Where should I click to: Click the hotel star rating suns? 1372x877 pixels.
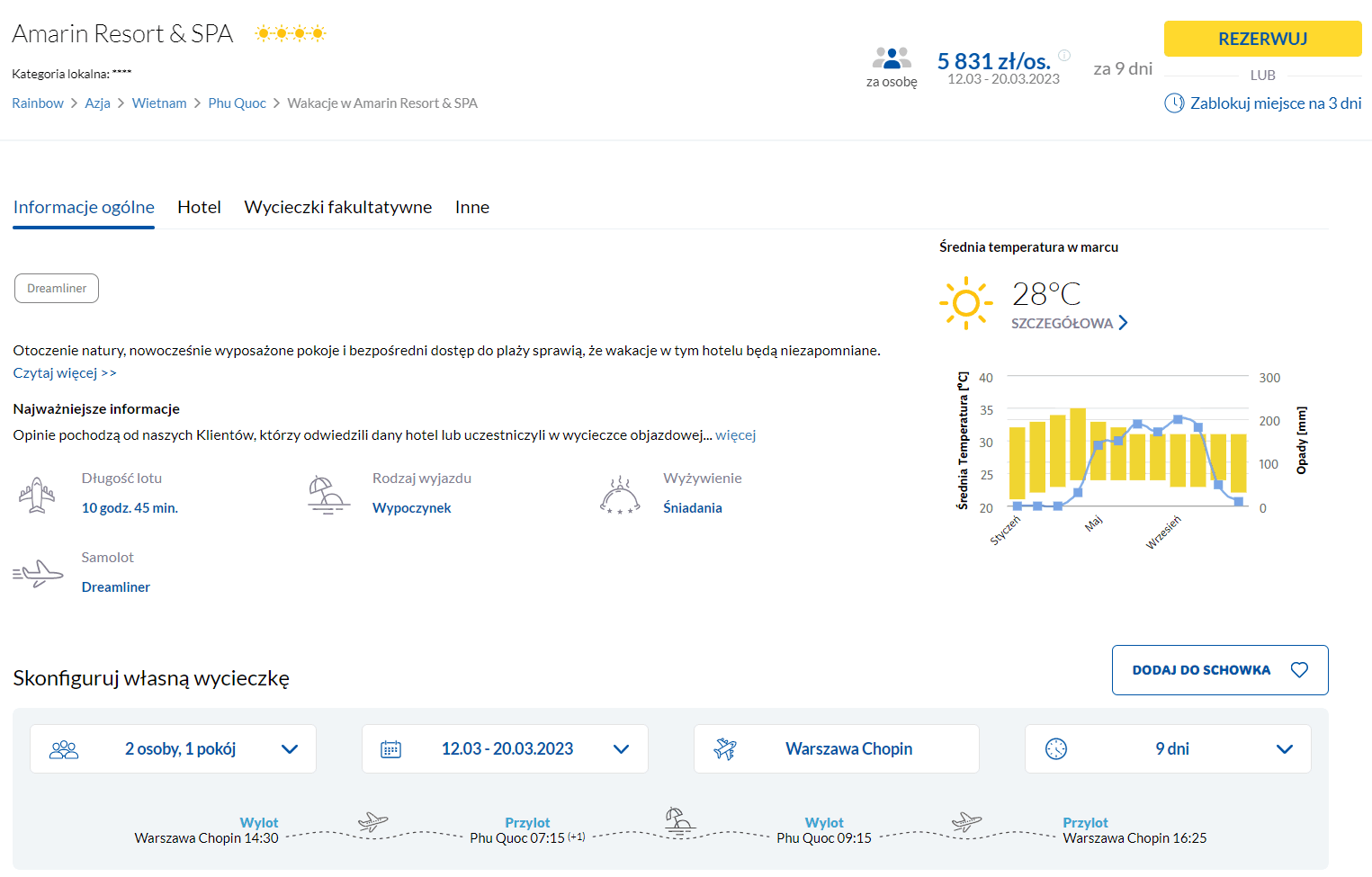coord(290,34)
